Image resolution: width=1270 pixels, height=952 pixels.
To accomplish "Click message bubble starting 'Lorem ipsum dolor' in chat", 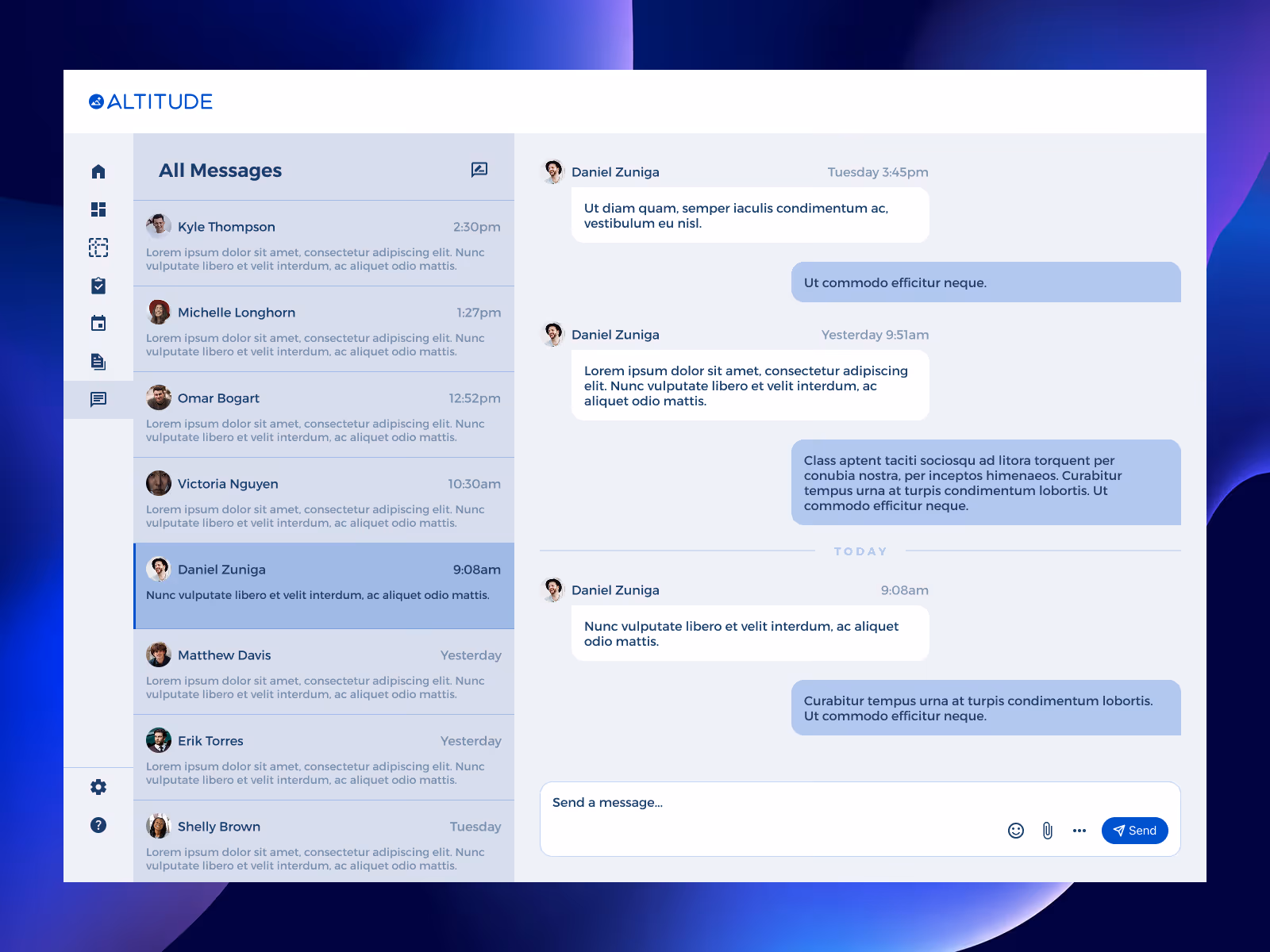I will [x=750, y=386].
